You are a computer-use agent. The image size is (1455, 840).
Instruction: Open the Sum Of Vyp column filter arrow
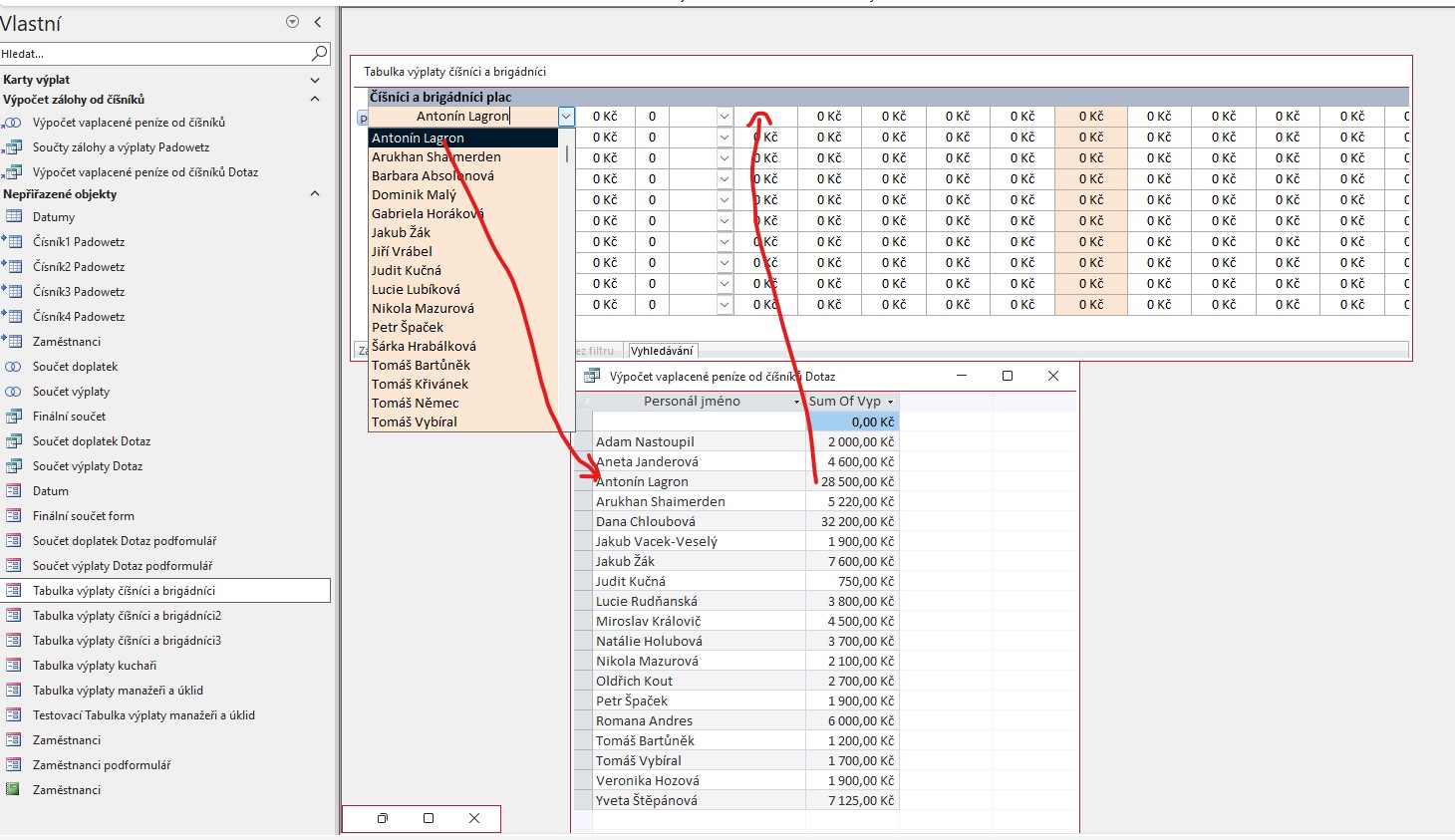pyautogui.click(x=890, y=402)
